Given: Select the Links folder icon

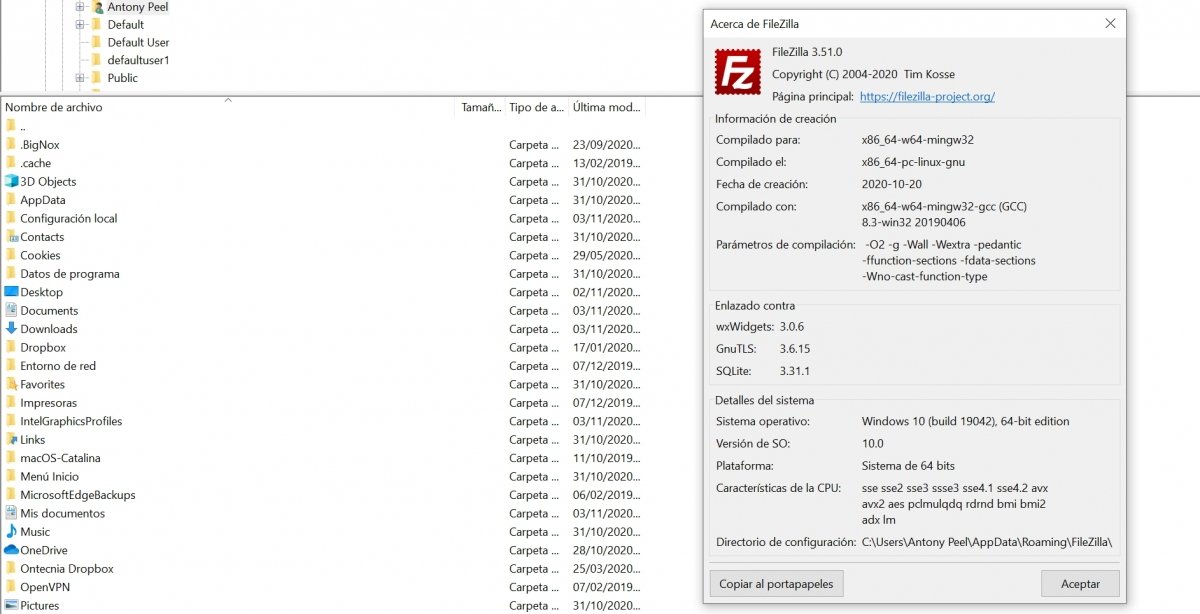Looking at the screenshot, I should [x=11, y=439].
